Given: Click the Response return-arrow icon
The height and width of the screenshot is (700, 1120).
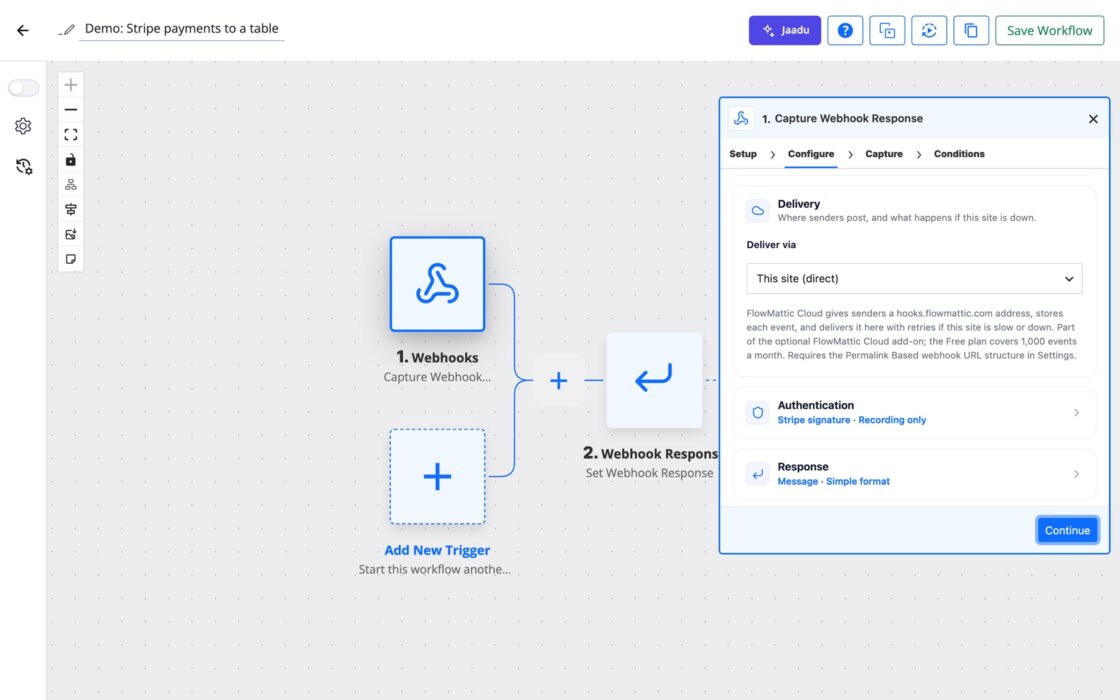Looking at the screenshot, I should point(758,474).
